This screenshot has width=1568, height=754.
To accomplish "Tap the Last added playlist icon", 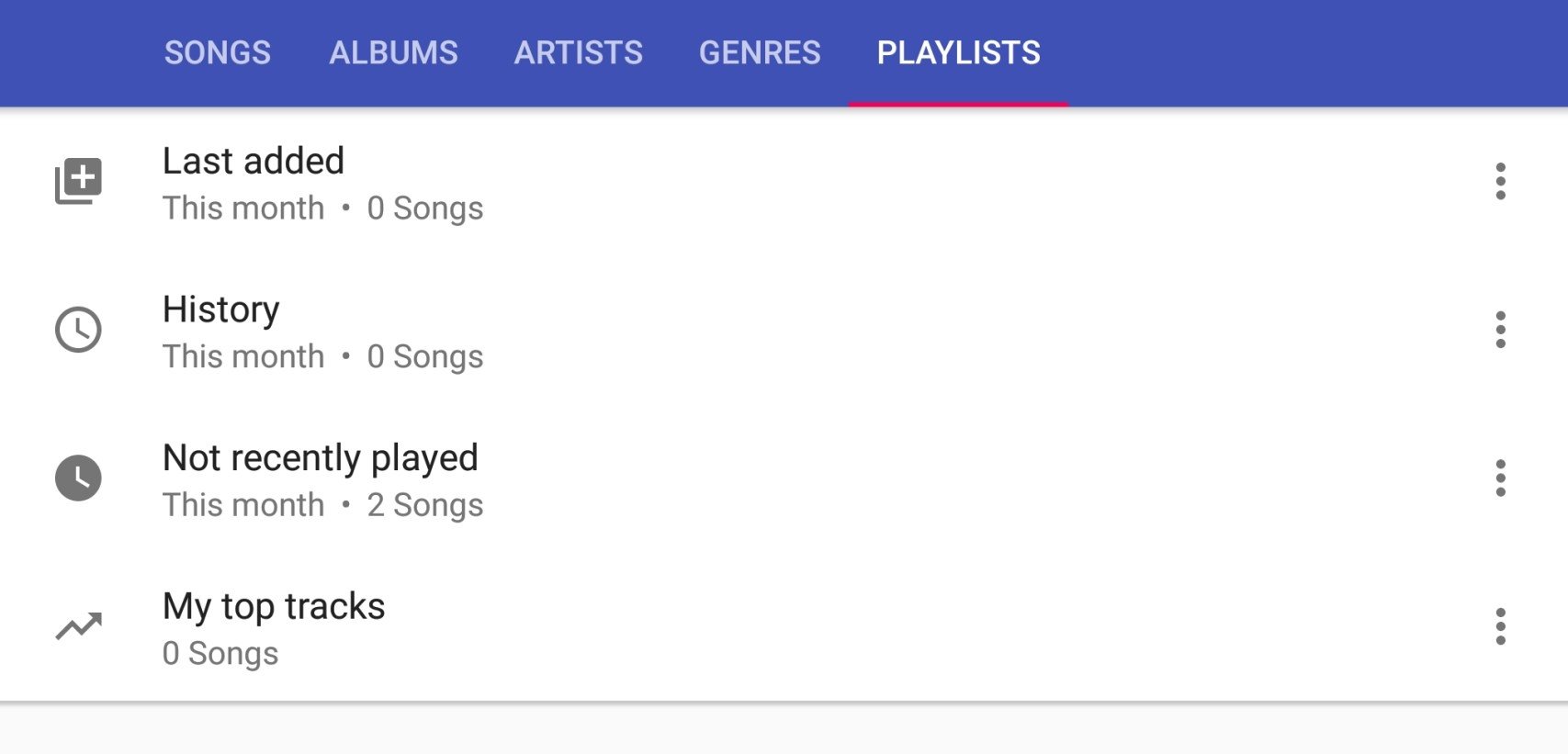I will (x=78, y=181).
